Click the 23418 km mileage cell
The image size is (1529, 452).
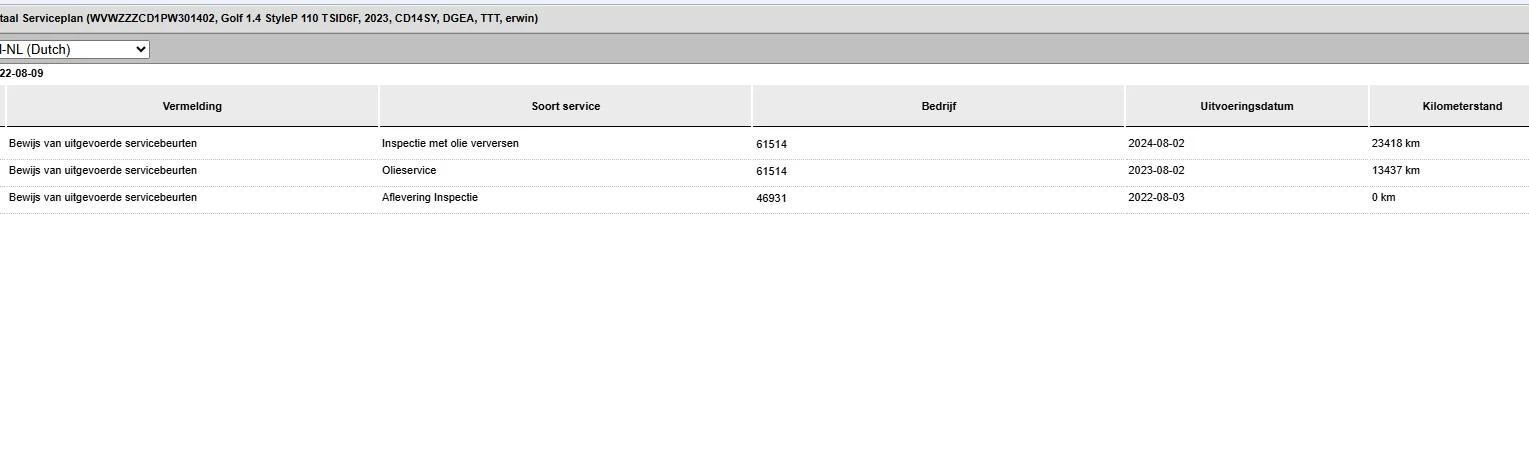1395,144
